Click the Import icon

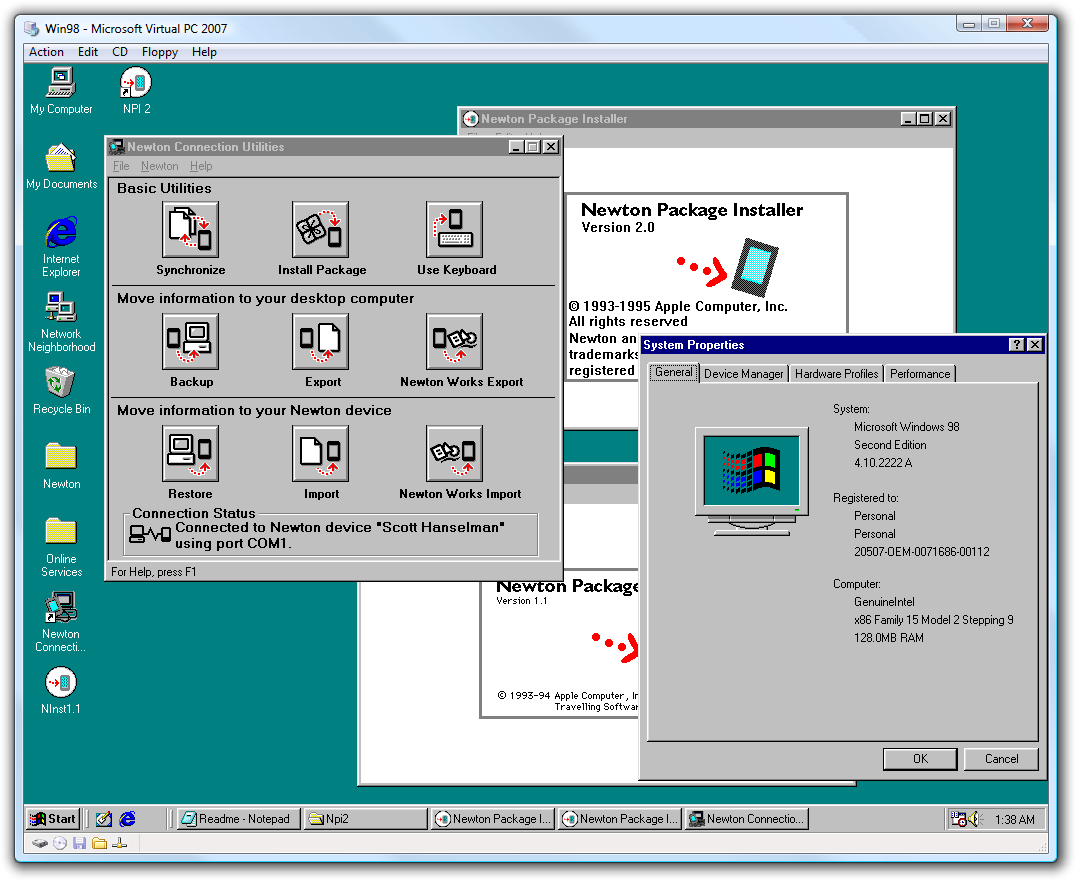(320, 454)
